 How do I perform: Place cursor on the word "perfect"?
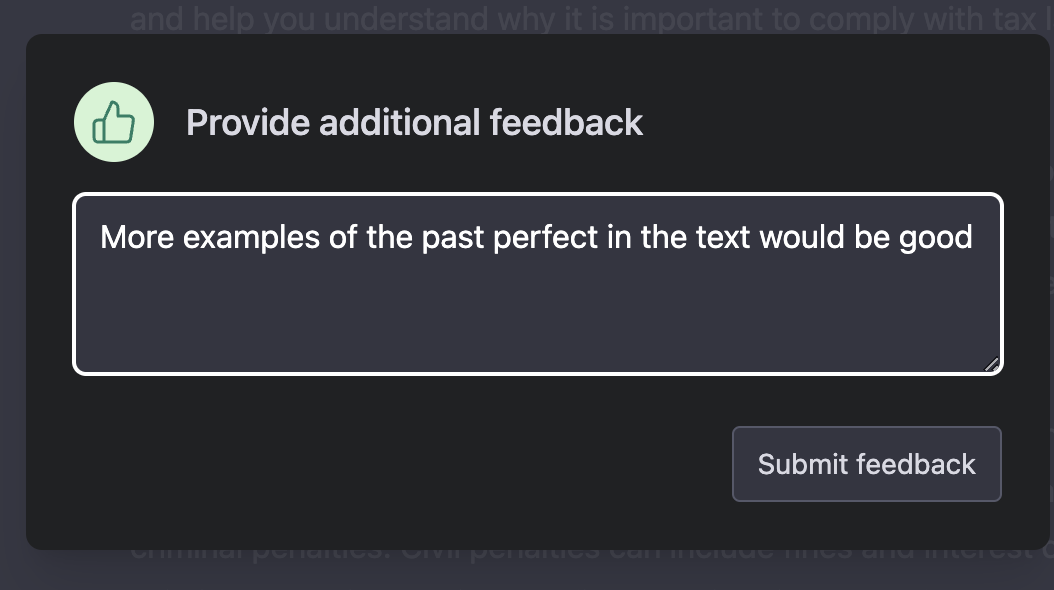tap(545, 237)
